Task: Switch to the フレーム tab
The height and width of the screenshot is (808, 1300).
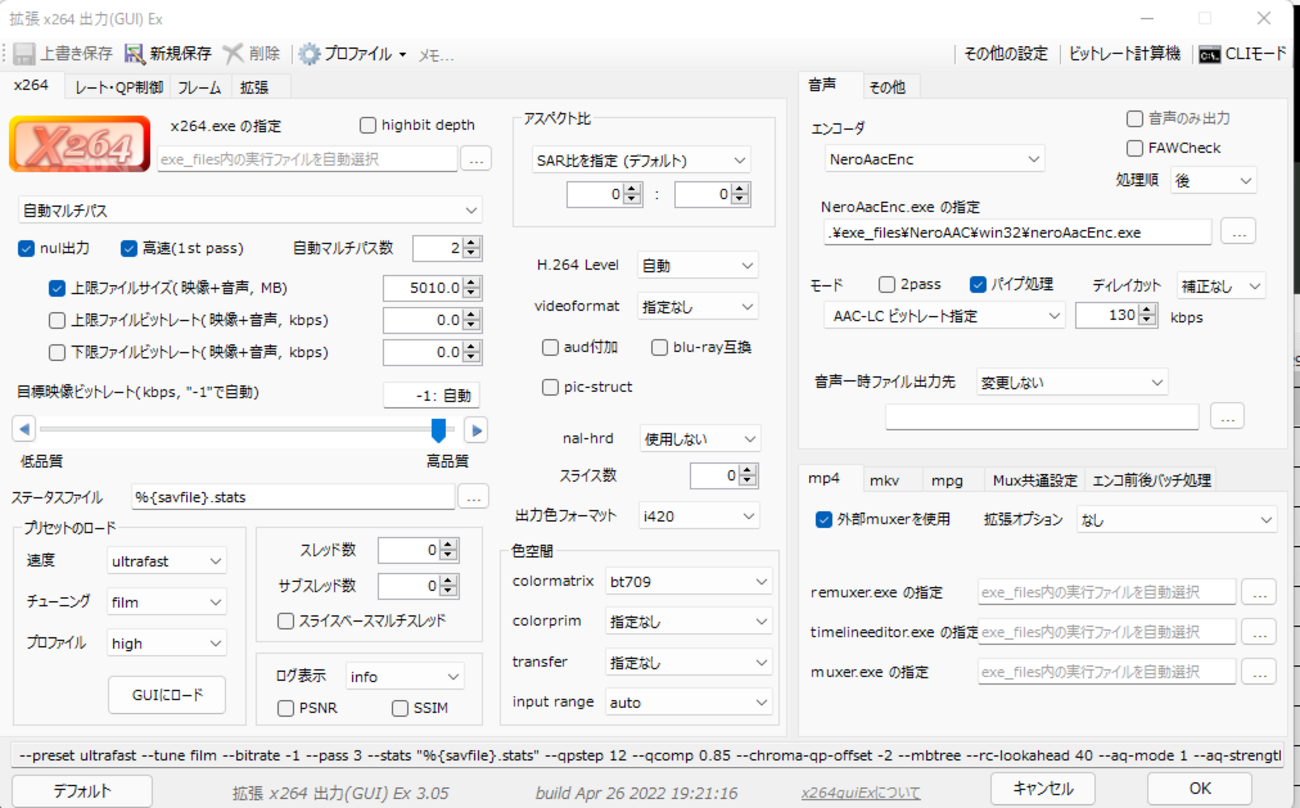Action: pyautogui.click(x=199, y=86)
